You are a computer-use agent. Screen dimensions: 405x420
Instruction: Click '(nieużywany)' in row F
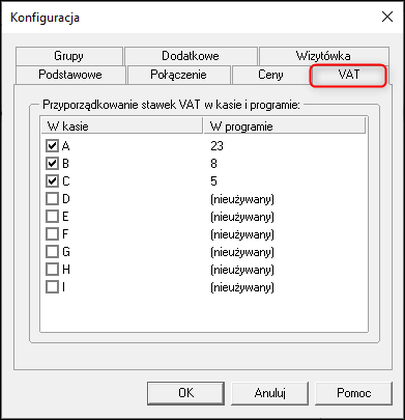(242, 234)
